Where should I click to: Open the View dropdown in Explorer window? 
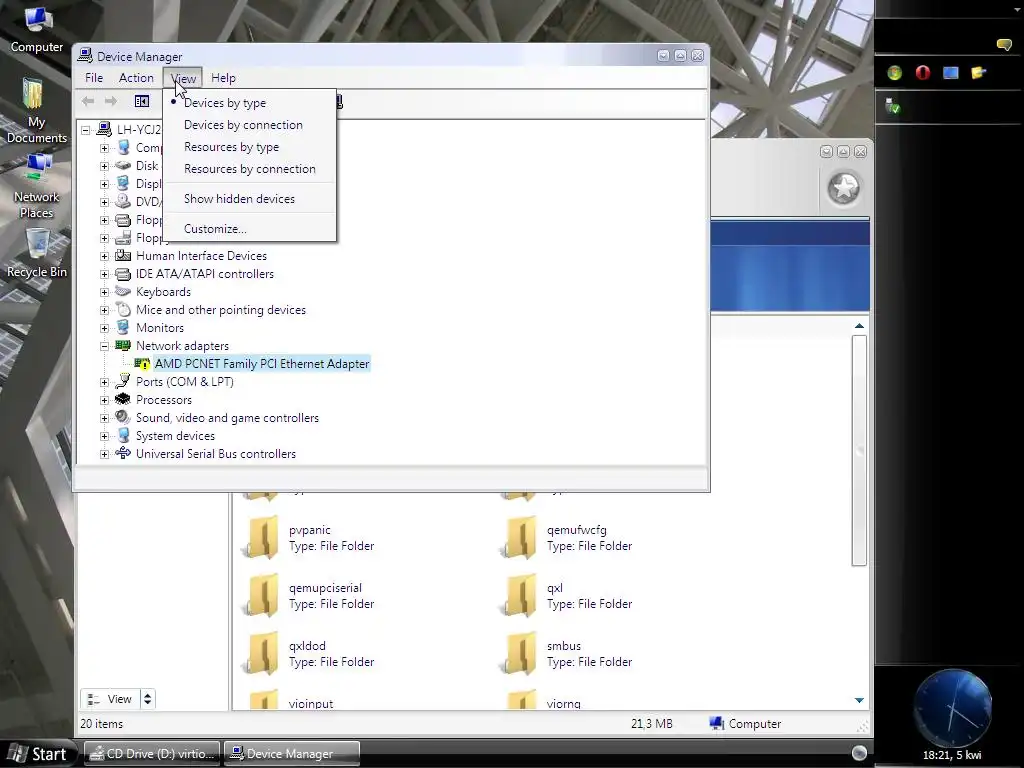point(118,699)
